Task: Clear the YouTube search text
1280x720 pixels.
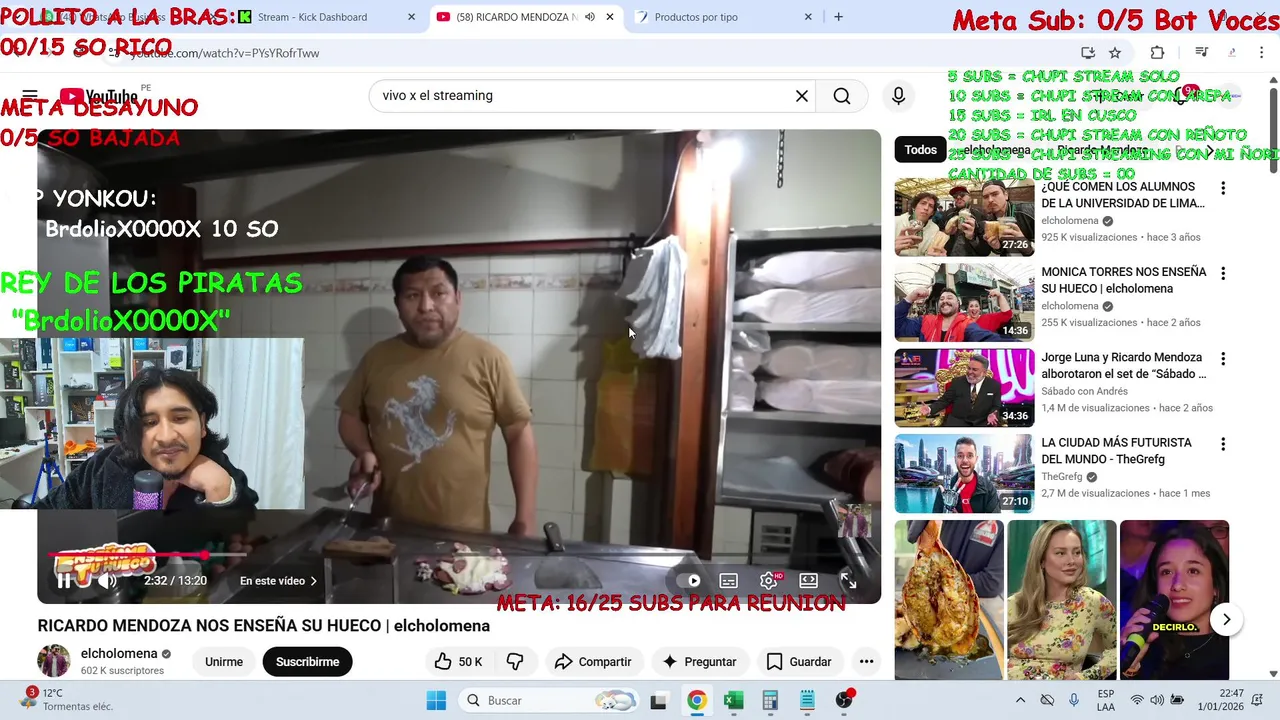Action: pos(801,96)
